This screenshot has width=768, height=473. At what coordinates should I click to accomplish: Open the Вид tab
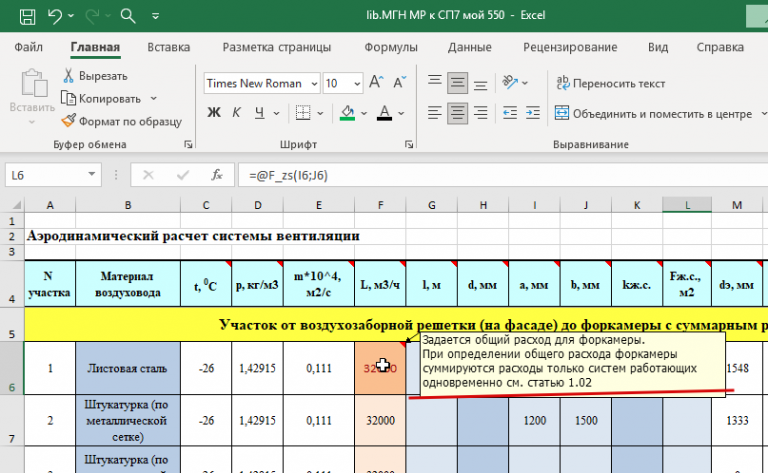[x=658, y=47]
